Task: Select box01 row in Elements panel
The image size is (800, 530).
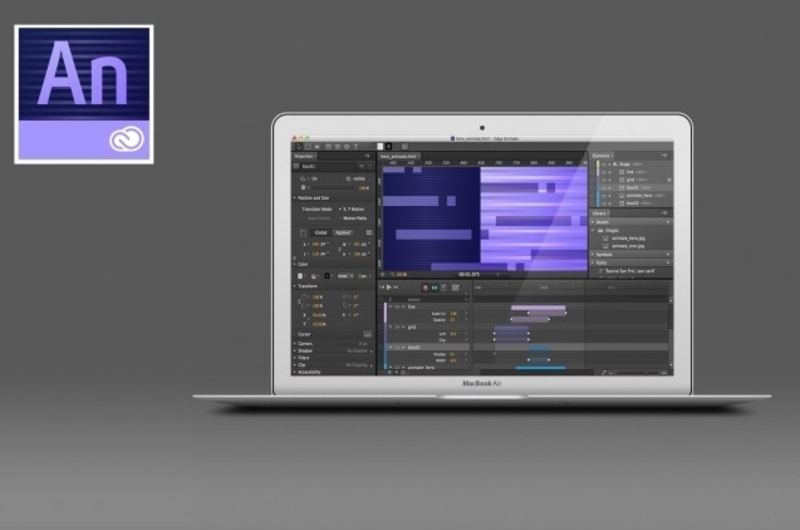Action: (x=634, y=188)
